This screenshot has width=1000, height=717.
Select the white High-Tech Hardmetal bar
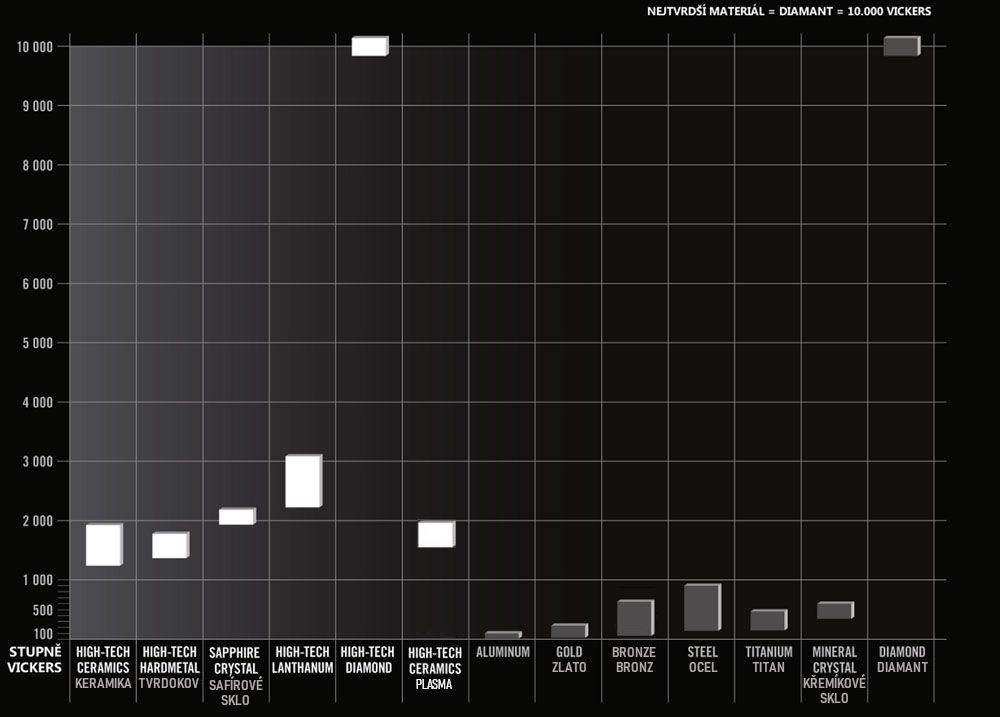(x=169, y=545)
